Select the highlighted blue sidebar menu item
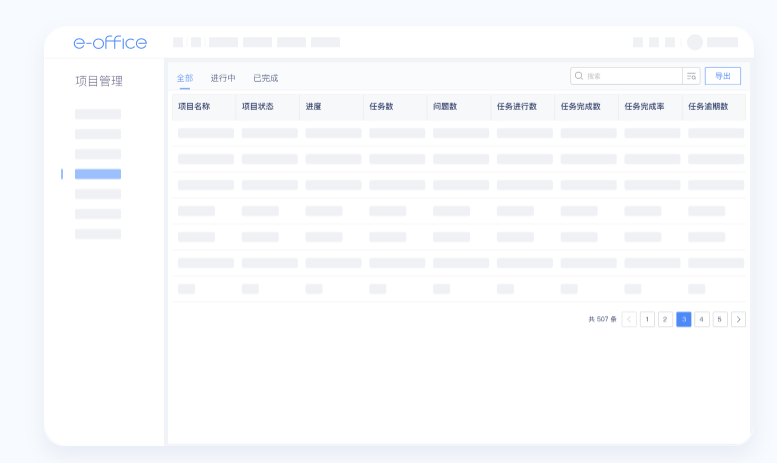Viewport: 777px width, 463px height. pos(98,174)
